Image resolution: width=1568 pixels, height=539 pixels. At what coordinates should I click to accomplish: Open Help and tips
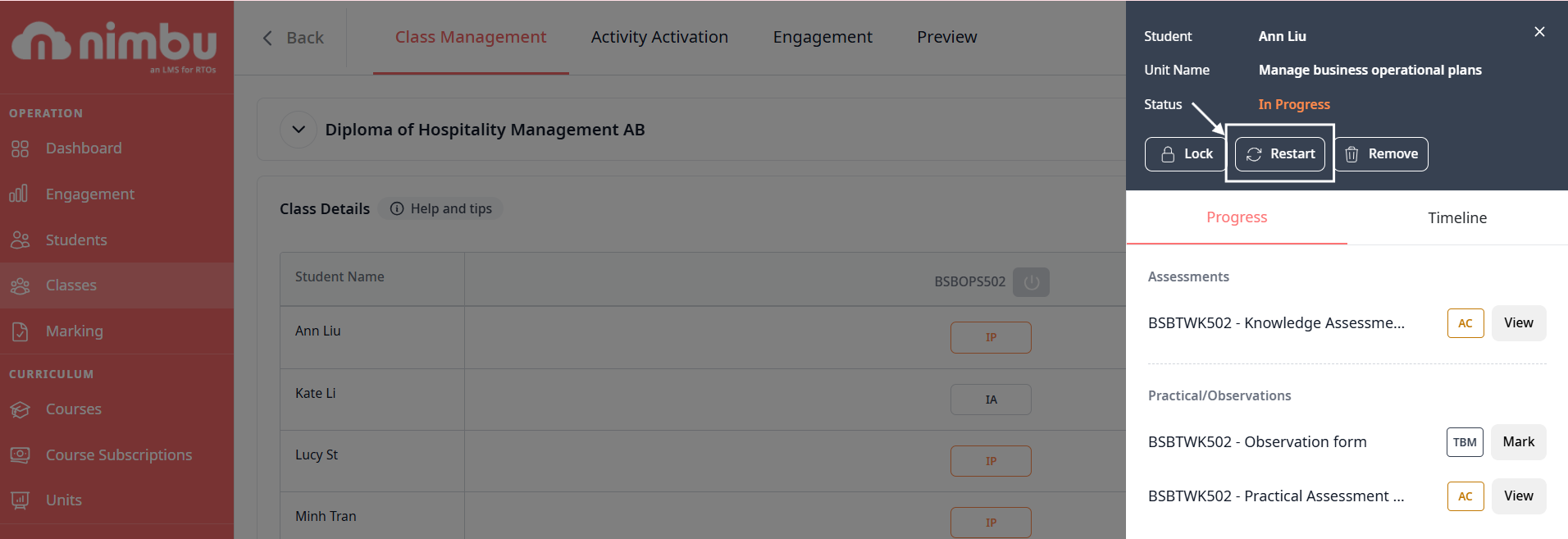click(440, 209)
